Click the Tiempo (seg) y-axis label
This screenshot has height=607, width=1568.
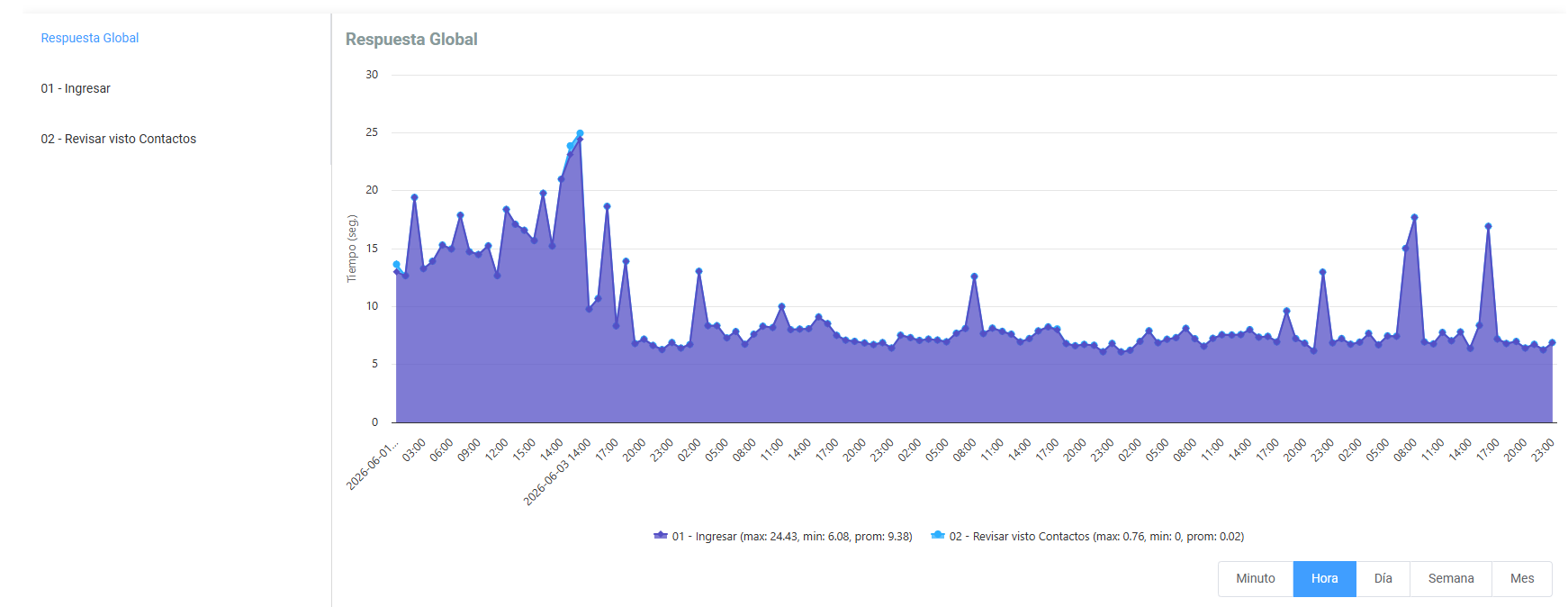352,249
